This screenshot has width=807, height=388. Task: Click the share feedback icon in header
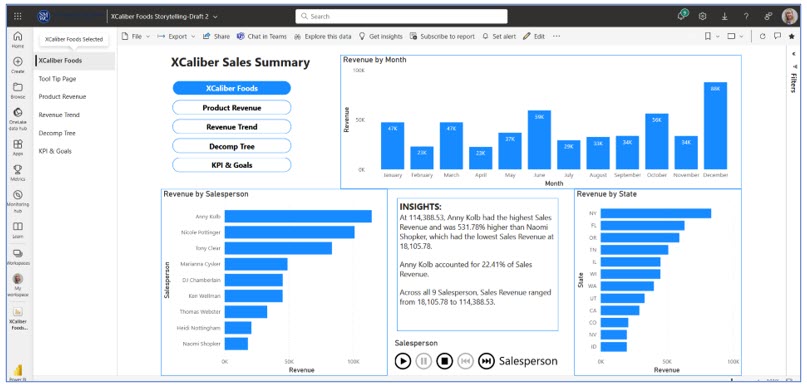click(x=768, y=16)
